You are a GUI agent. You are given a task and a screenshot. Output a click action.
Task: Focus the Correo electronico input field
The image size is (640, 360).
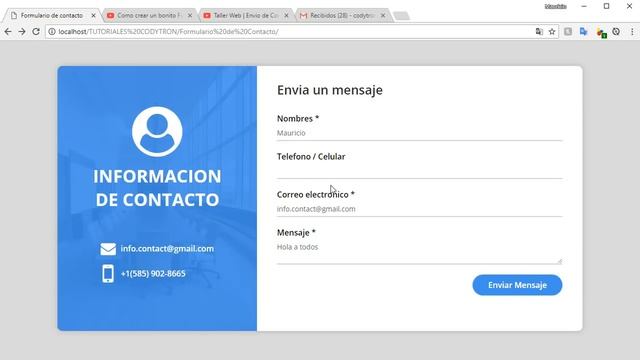[x=420, y=209]
